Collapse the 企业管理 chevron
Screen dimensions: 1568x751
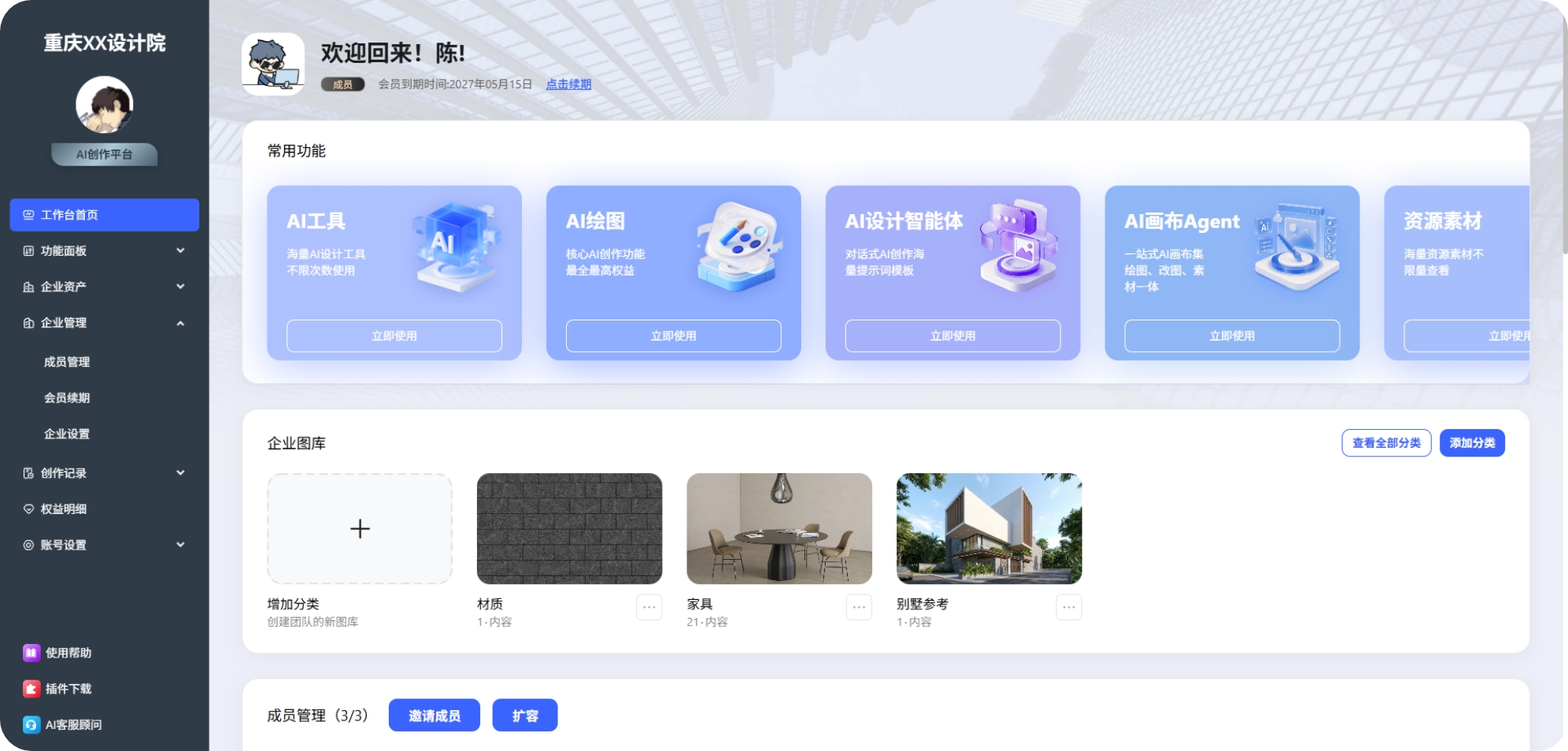pyautogui.click(x=180, y=323)
